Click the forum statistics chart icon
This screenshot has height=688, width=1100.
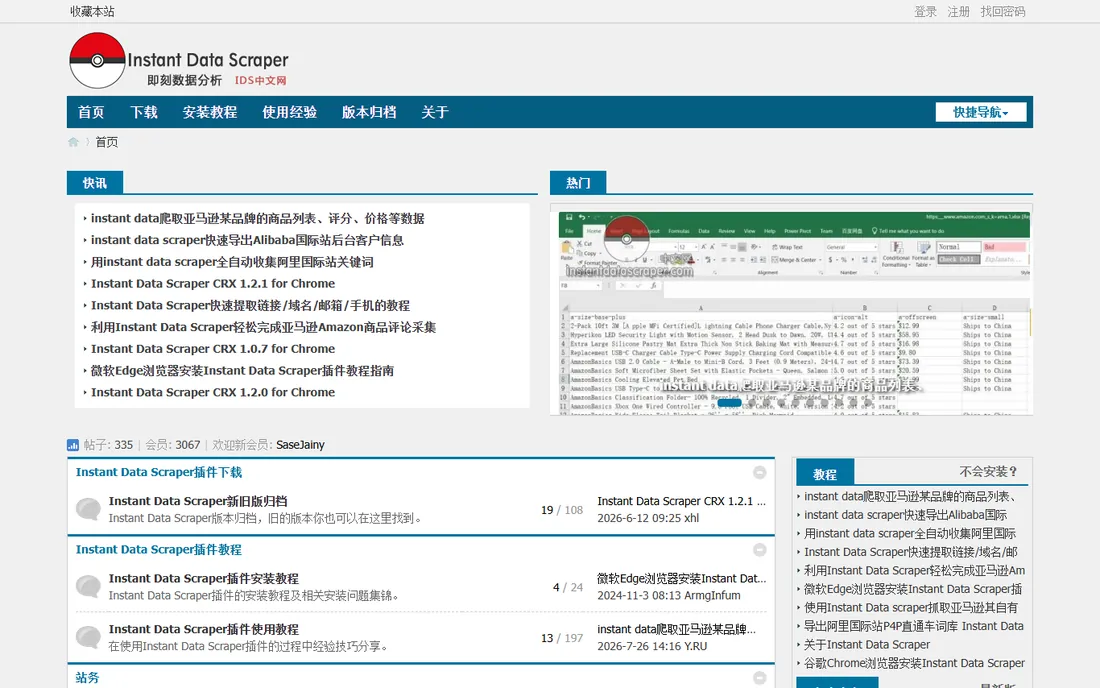tap(73, 445)
